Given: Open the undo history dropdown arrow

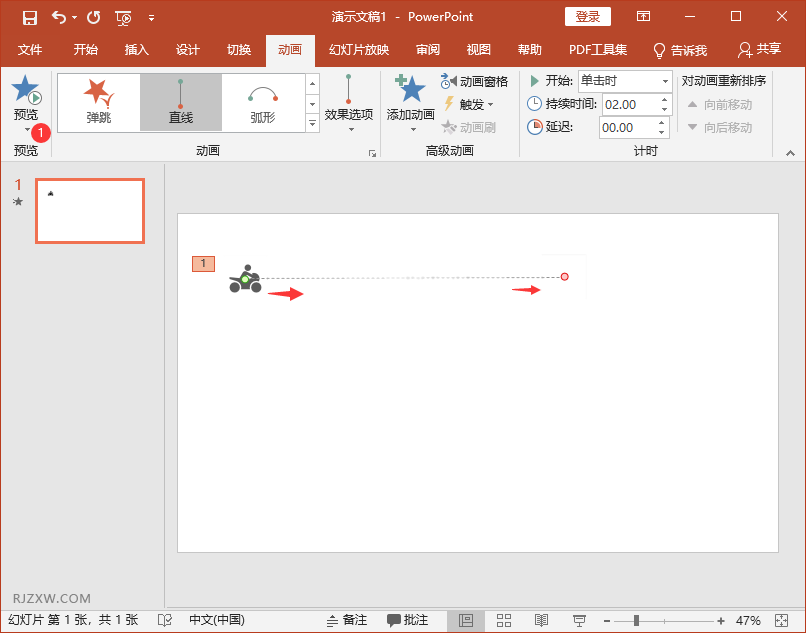Looking at the screenshot, I should 75,18.
